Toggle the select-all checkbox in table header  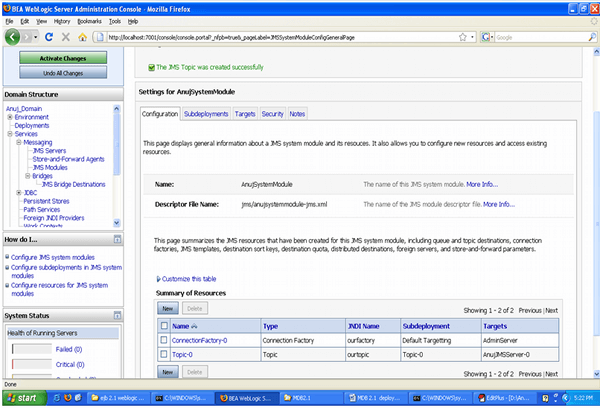[x=163, y=325]
